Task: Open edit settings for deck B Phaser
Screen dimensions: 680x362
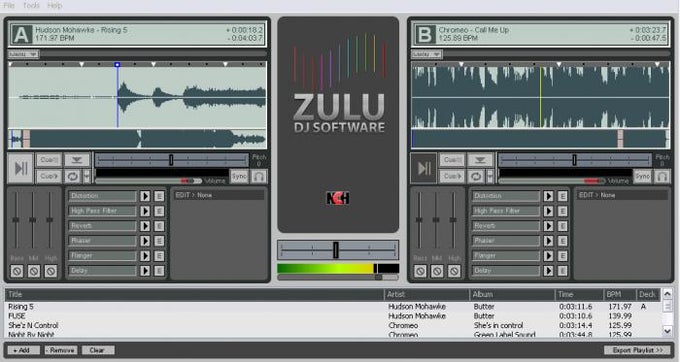Action: (x=562, y=241)
